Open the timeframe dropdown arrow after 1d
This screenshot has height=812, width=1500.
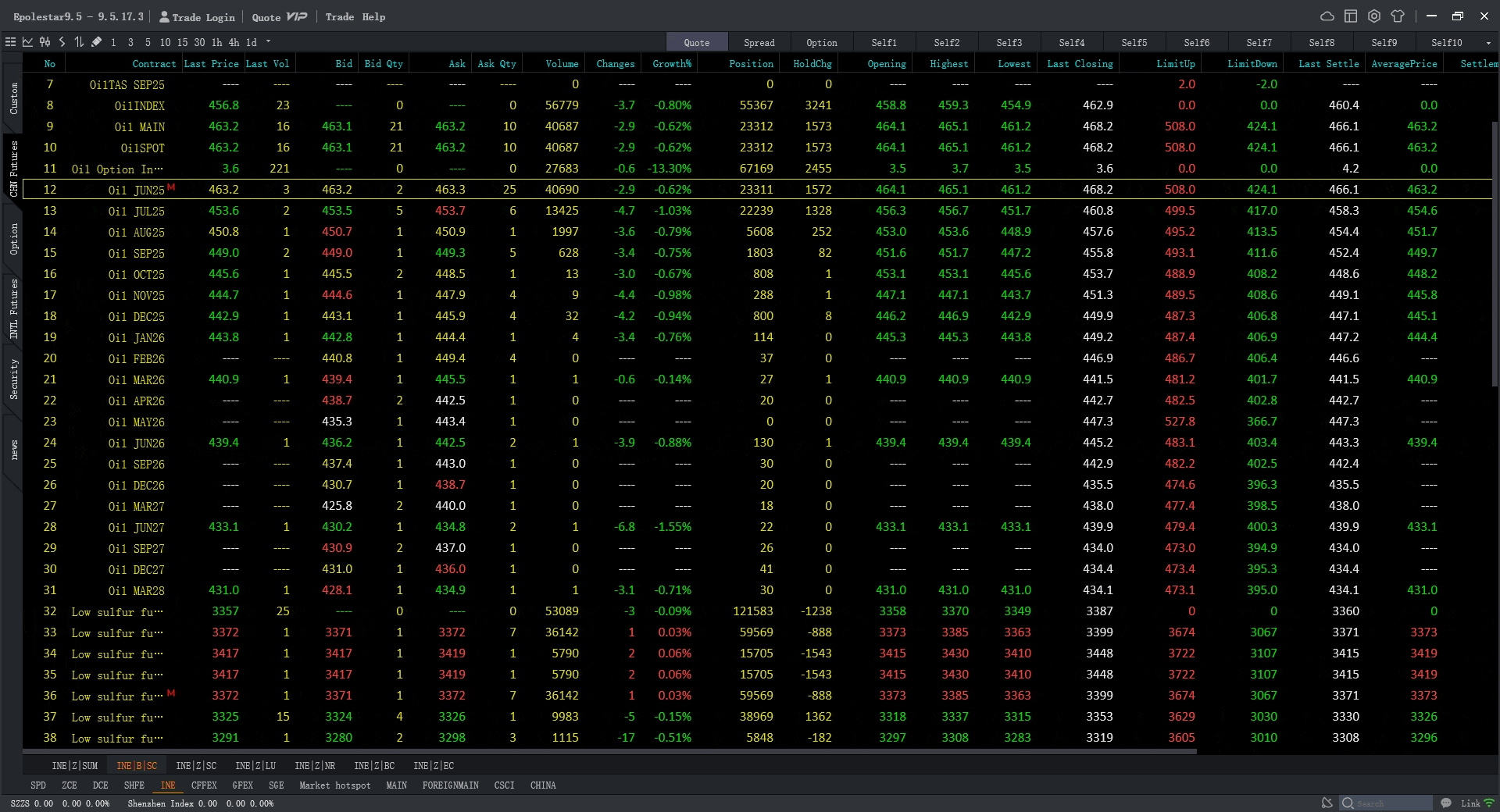click(x=270, y=42)
